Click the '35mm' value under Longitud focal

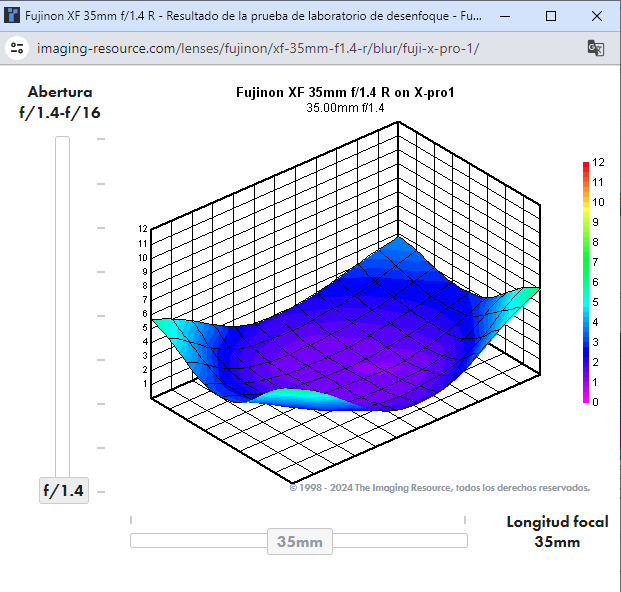tap(557, 542)
